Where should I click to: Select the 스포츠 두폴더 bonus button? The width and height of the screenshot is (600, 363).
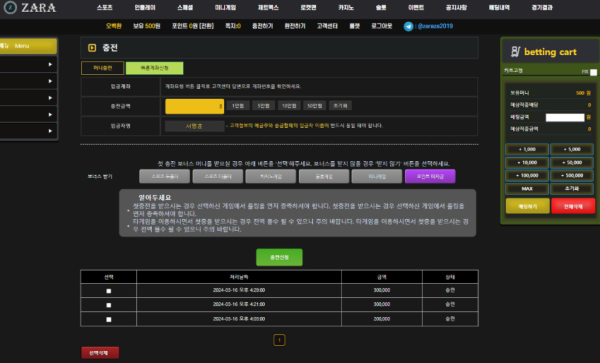click(x=165, y=176)
